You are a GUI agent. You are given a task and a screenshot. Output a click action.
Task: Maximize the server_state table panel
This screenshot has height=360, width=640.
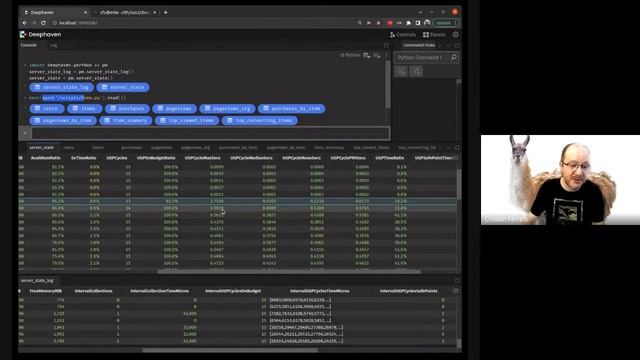pos(457,147)
